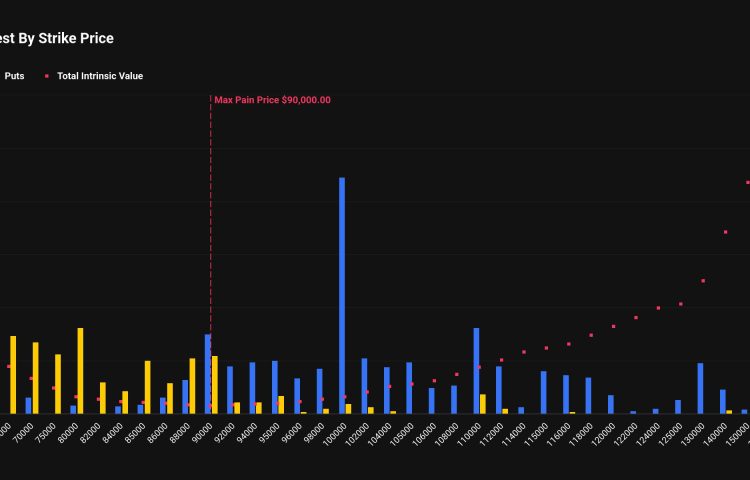Select the blue calls bar at 130000

point(700,388)
